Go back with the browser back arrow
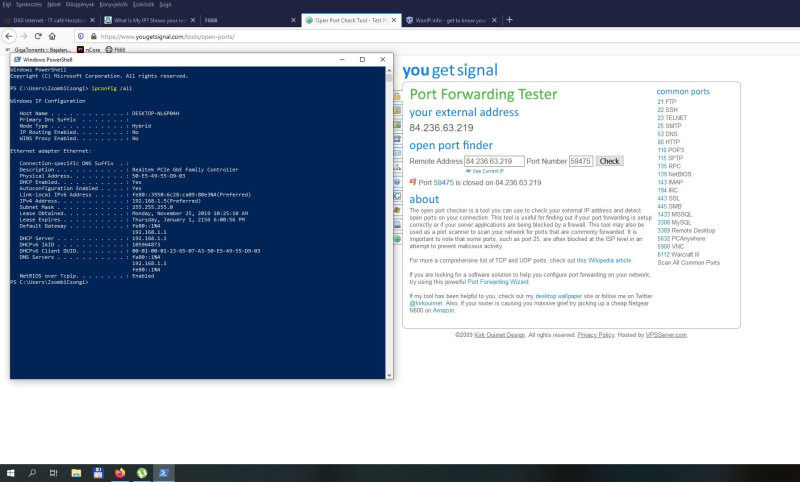 (9, 36)
